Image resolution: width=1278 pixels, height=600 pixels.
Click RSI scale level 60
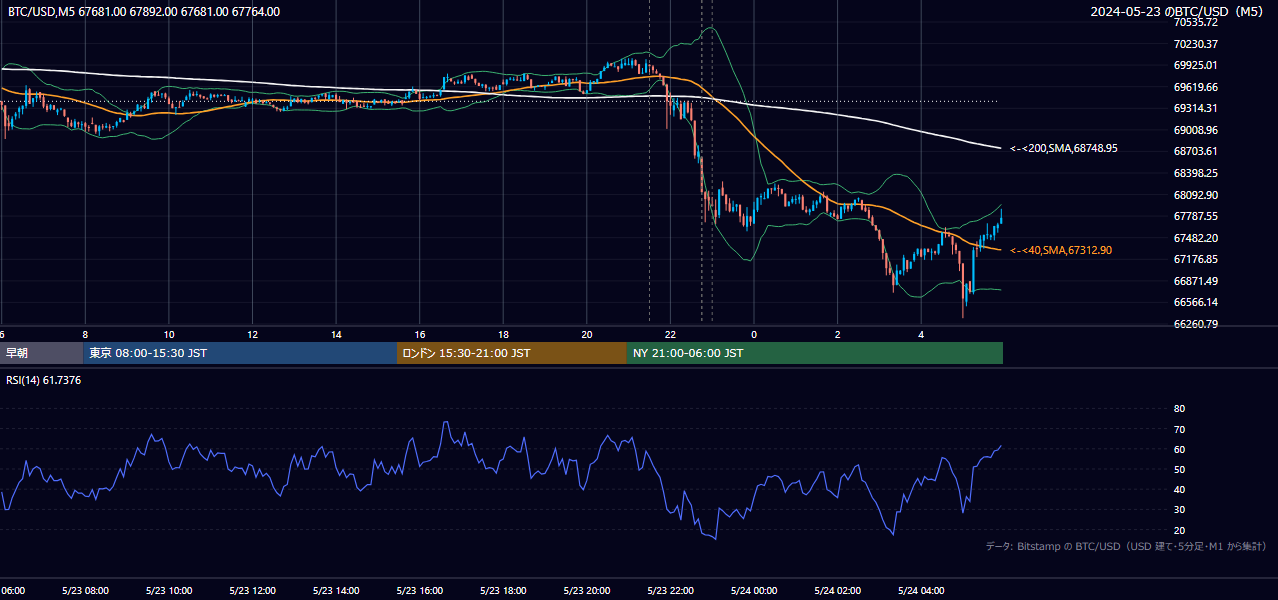coord(1179,449)
